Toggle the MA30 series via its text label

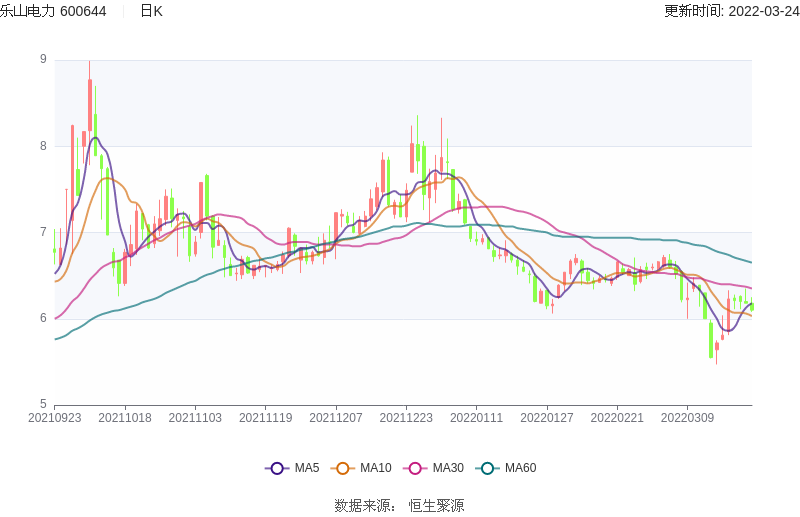tap(448, 468)
